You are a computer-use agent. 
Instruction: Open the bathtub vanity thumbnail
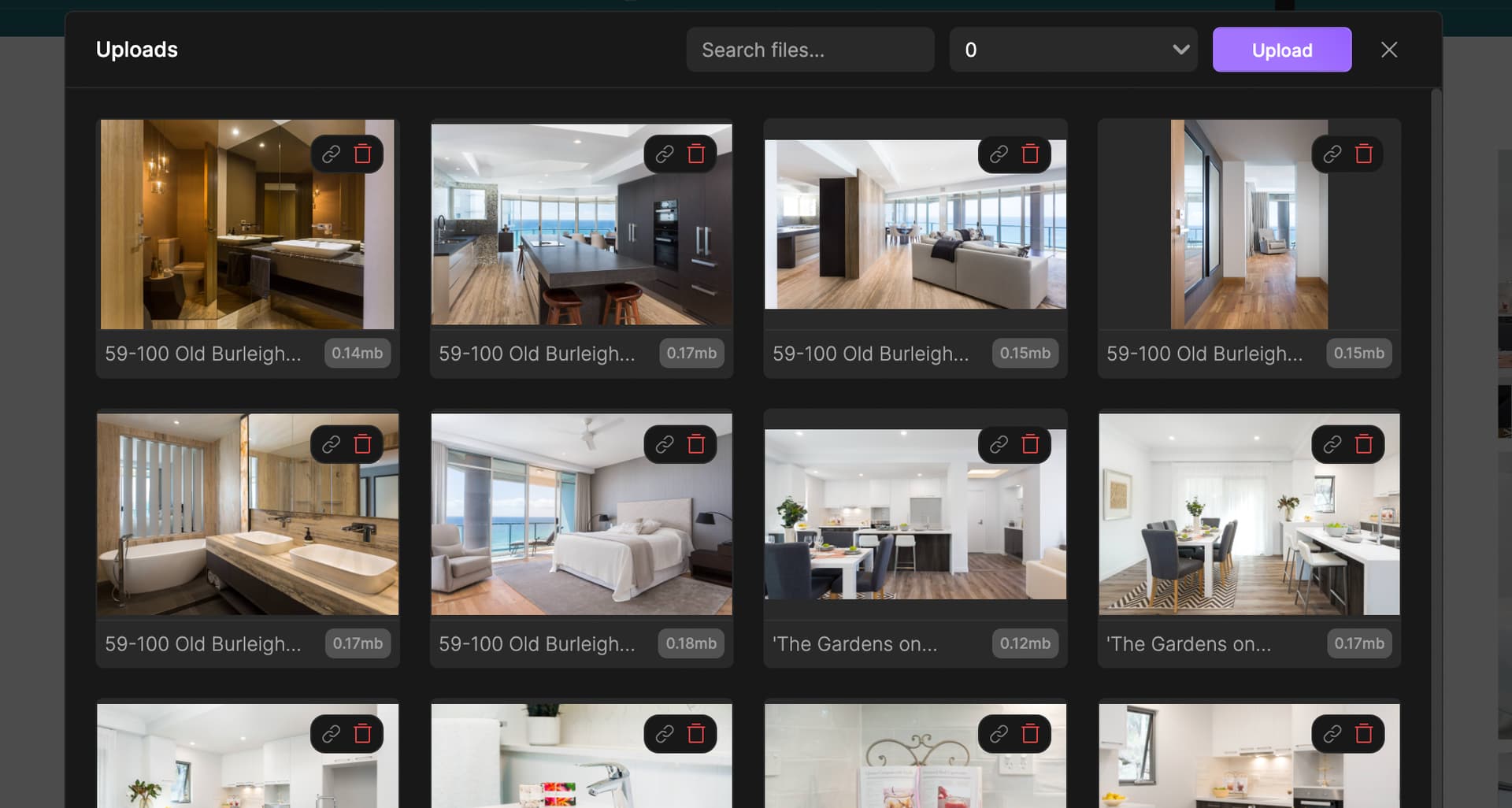(x=247, y=514)
